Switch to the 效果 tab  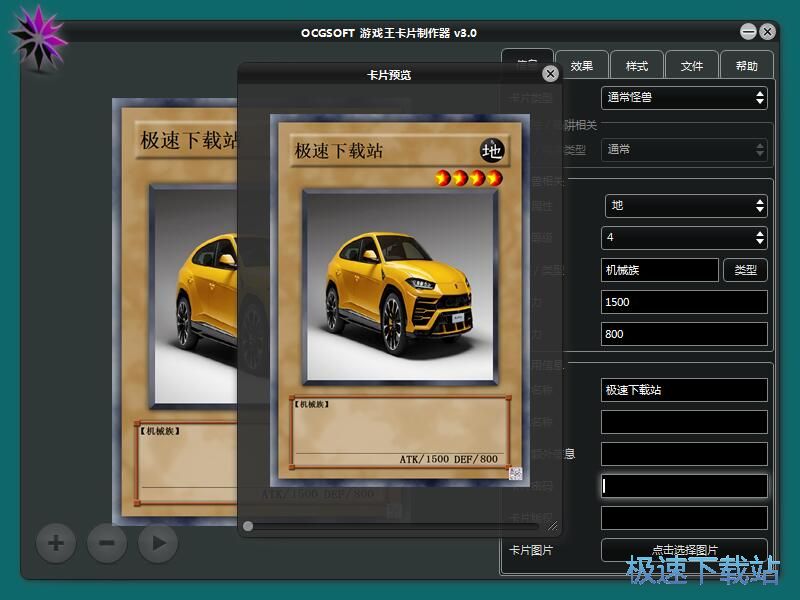[582, 66]
